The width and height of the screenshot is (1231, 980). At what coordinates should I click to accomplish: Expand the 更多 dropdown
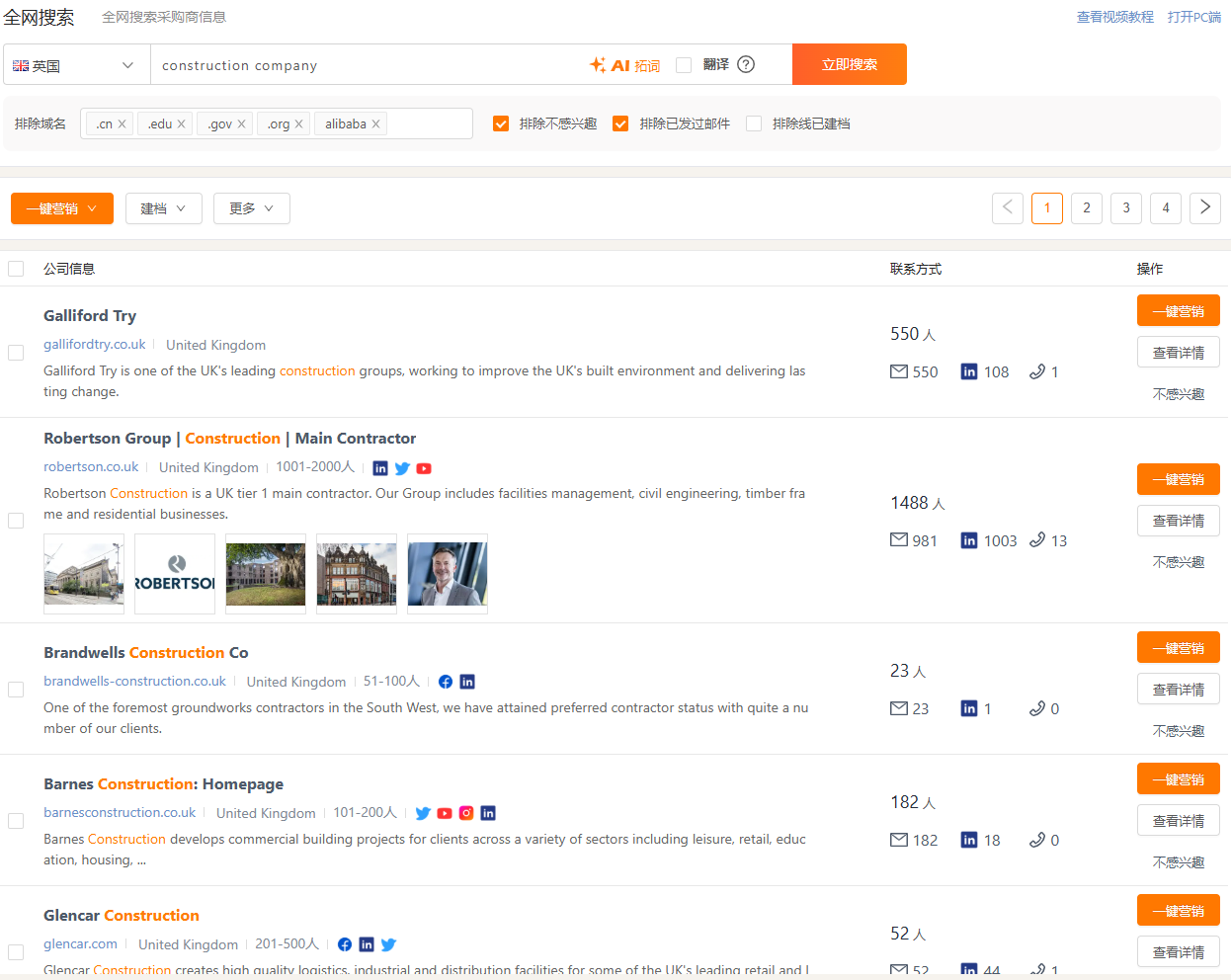point(252,208)
